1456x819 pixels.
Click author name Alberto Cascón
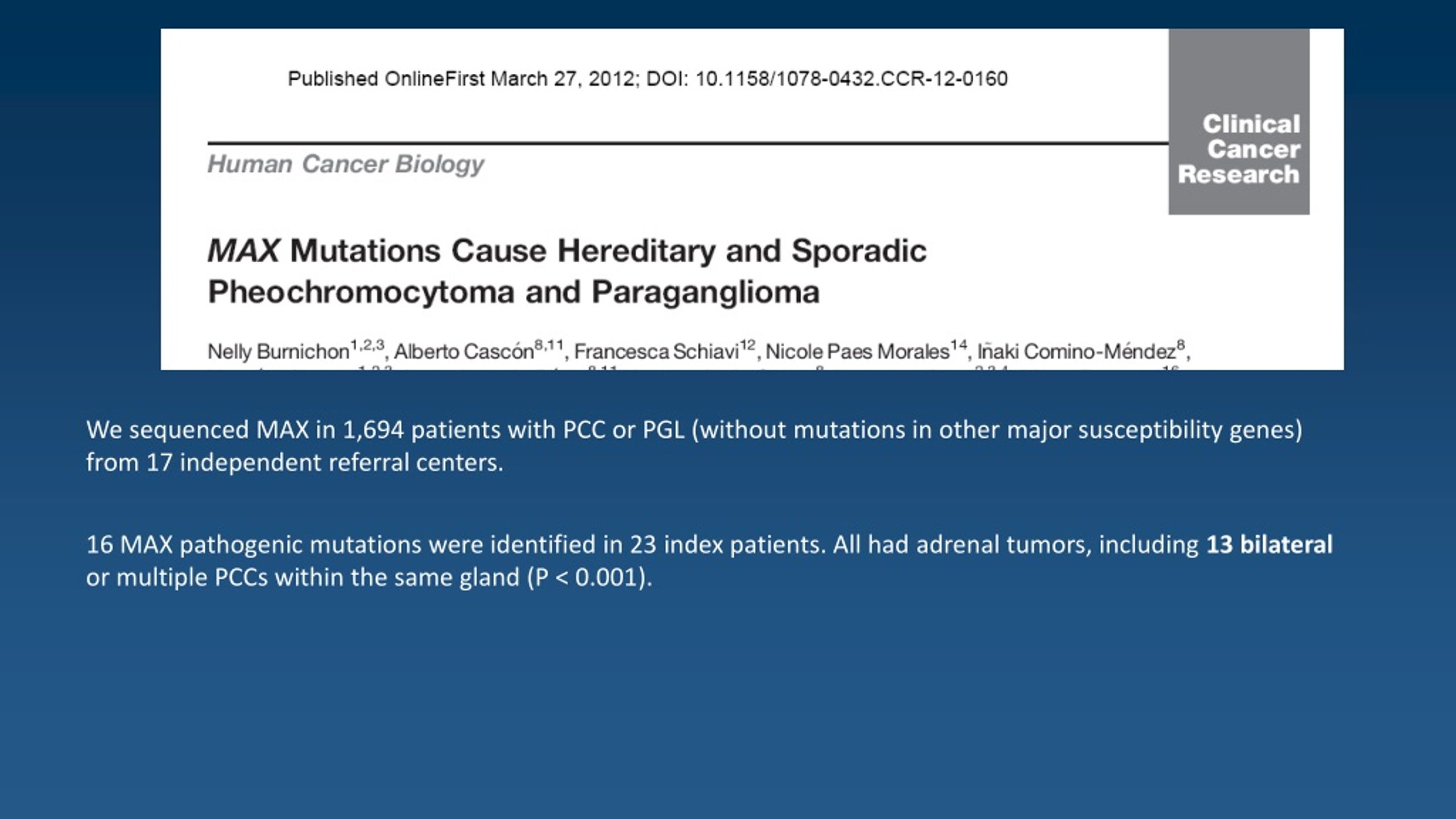click(464, 351)
